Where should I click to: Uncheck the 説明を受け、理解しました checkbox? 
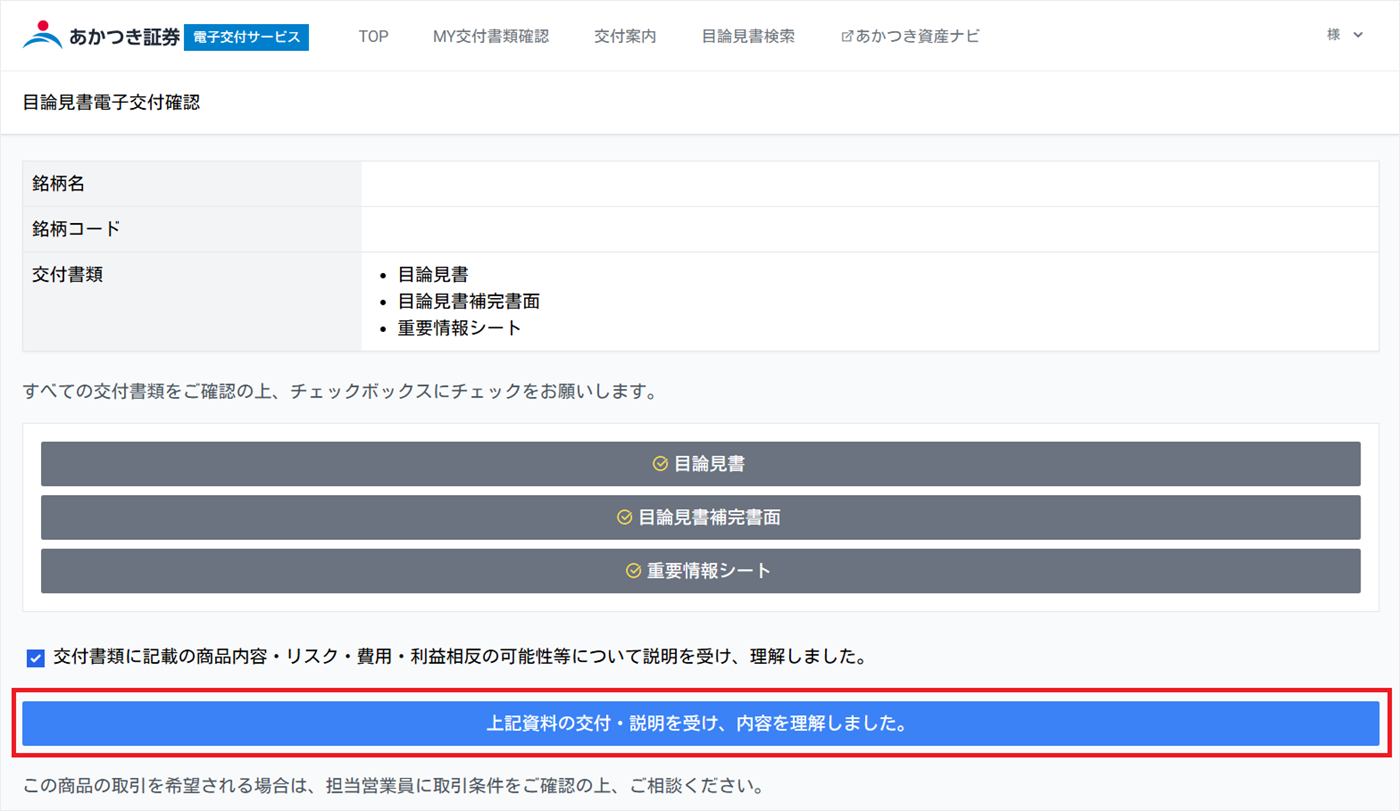pos(36,658)
